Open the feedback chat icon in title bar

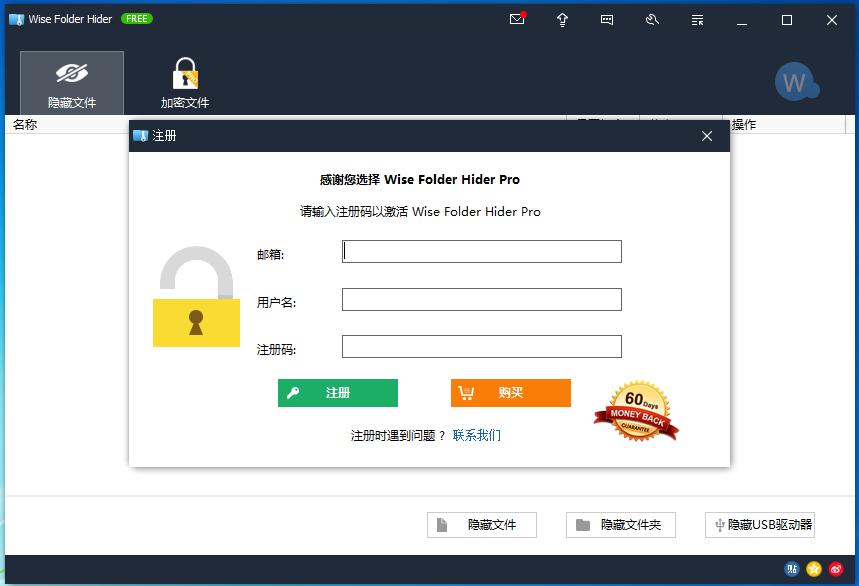[607, 20]
